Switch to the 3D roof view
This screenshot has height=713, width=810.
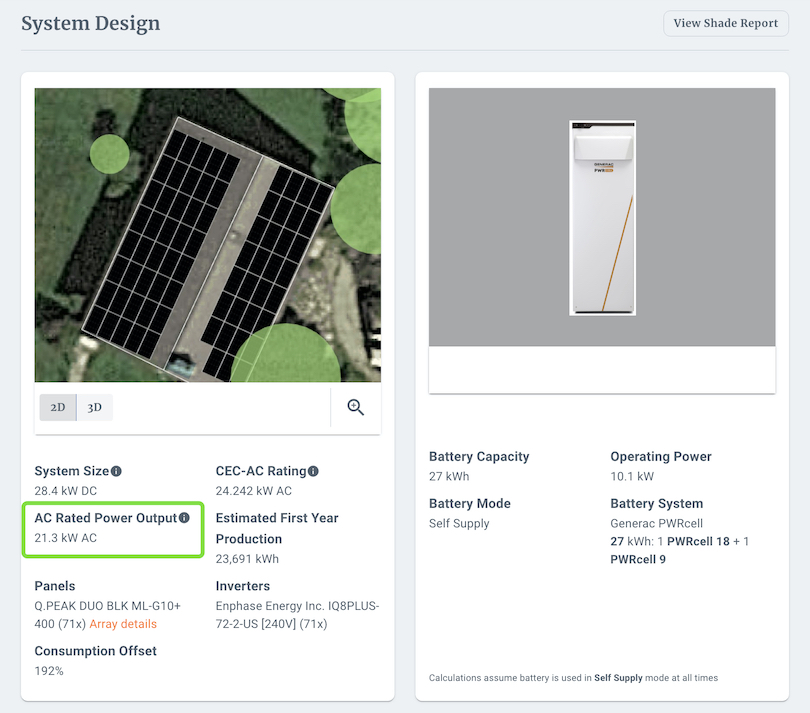(x=94, y=407)
